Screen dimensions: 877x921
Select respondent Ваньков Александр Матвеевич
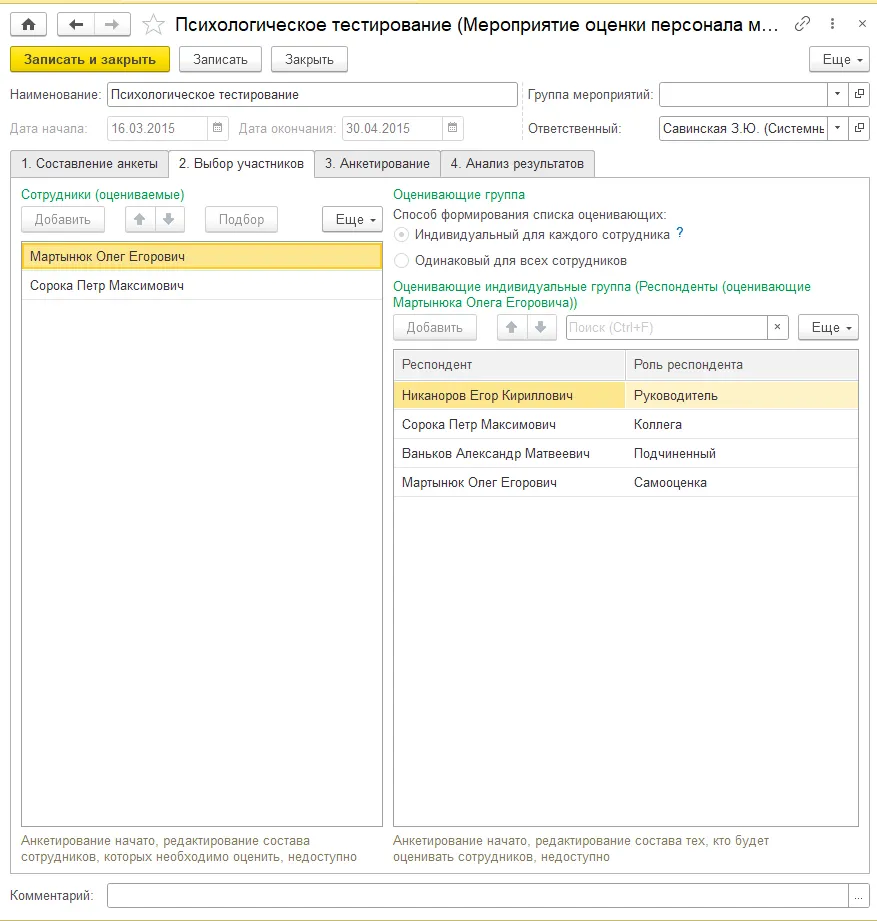(509, 453)
